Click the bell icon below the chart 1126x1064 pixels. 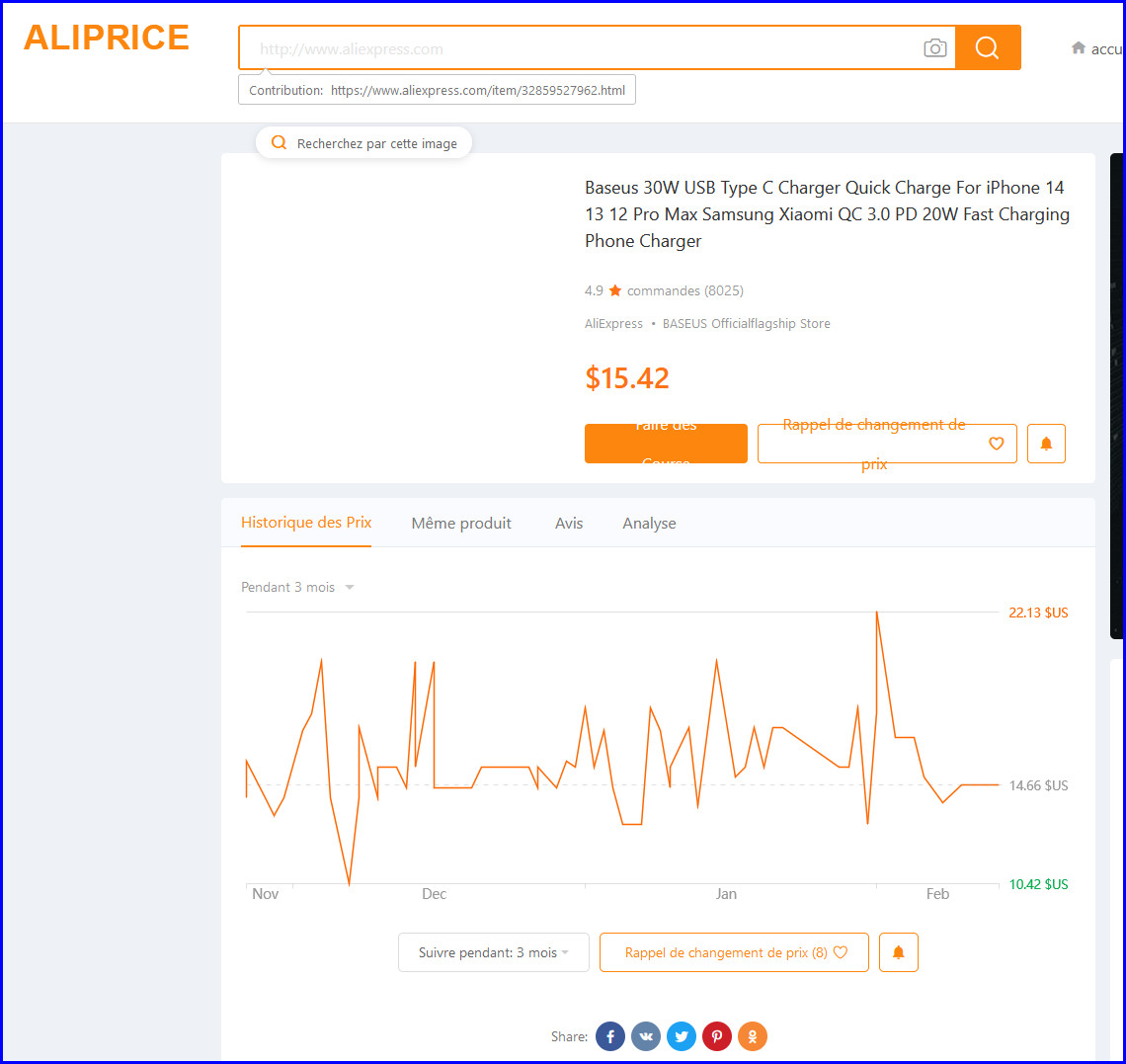point(898,952)
